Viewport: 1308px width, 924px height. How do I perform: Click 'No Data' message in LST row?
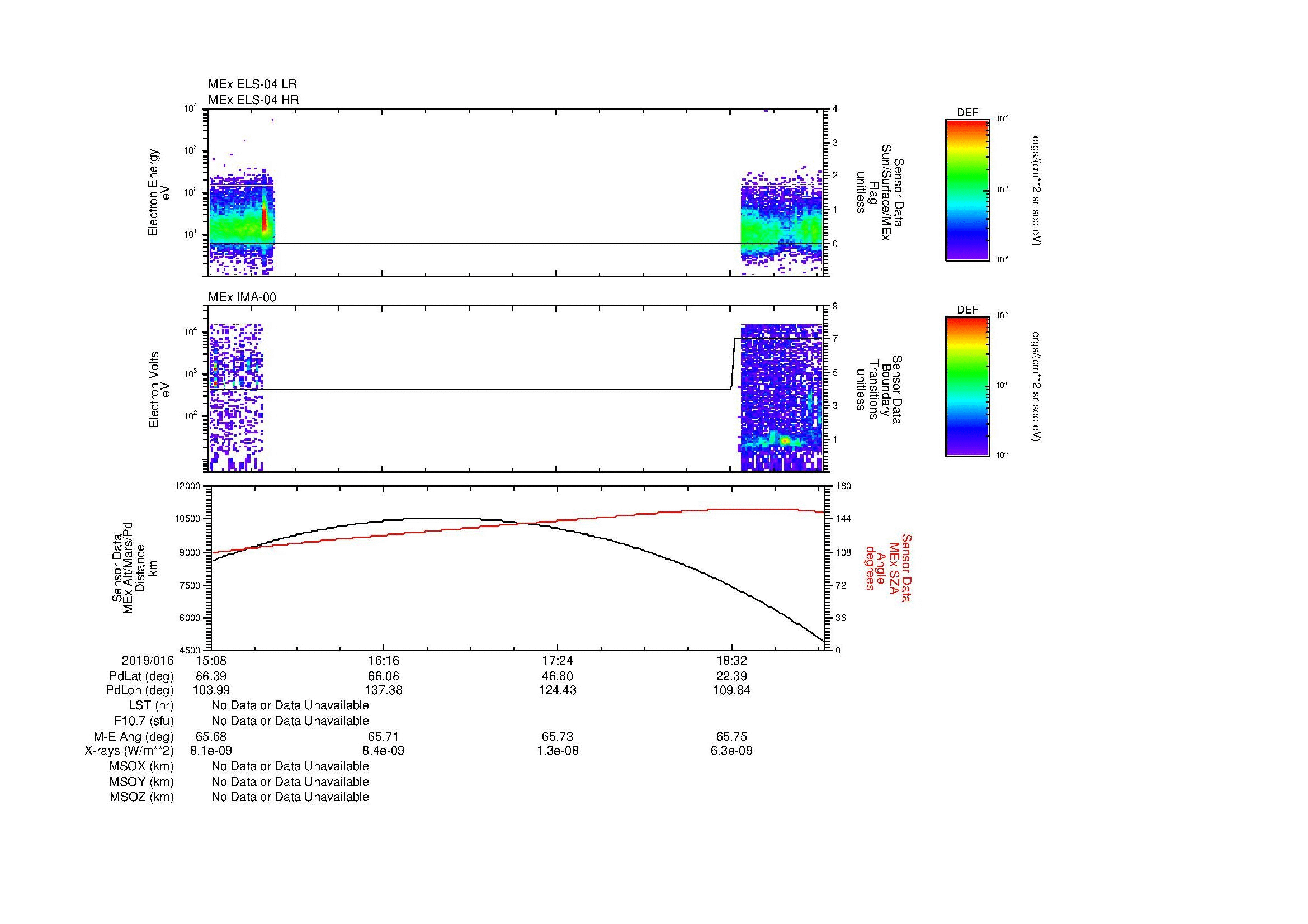(x=290, y=705)
